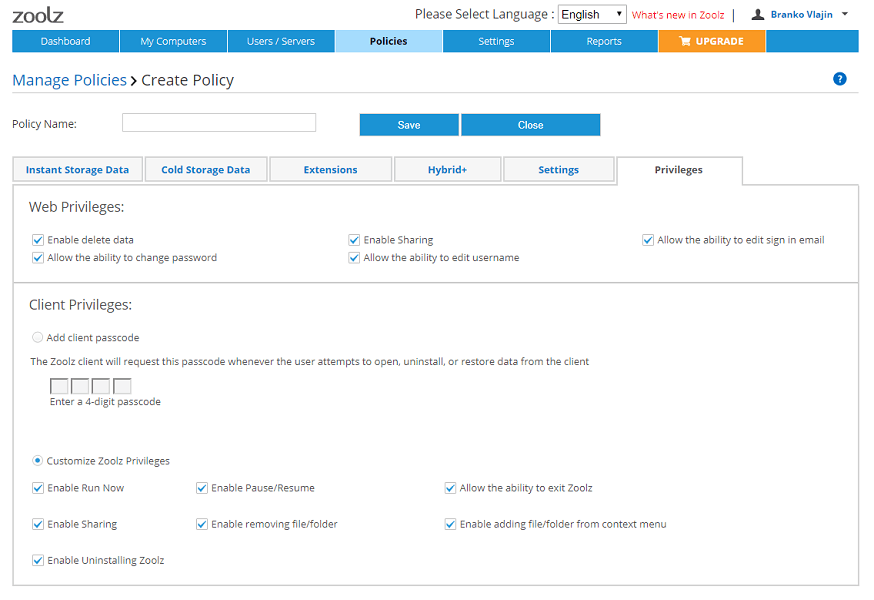Click the Close button
The height and width of the screenshot is (600, 874).
pos(531,125)
